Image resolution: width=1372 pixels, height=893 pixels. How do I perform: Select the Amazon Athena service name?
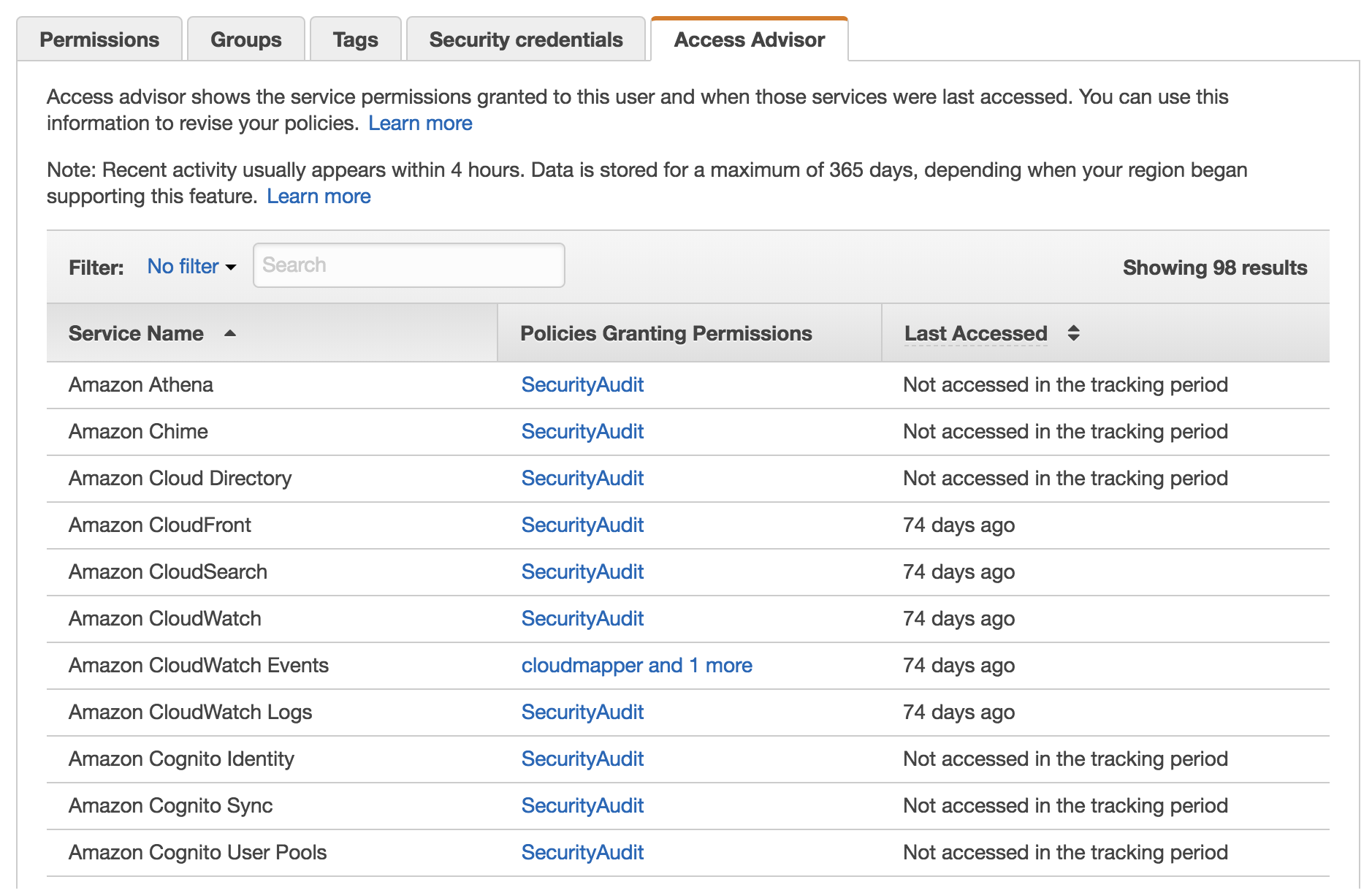[141, 385]
